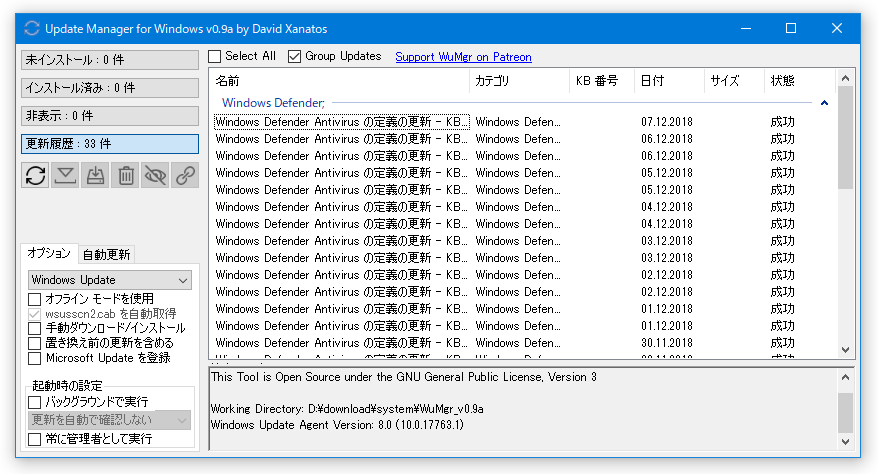
Task: Enable オフライン モードを使用 checkbox
Action: pyautogui.click(x=35, y=299)
